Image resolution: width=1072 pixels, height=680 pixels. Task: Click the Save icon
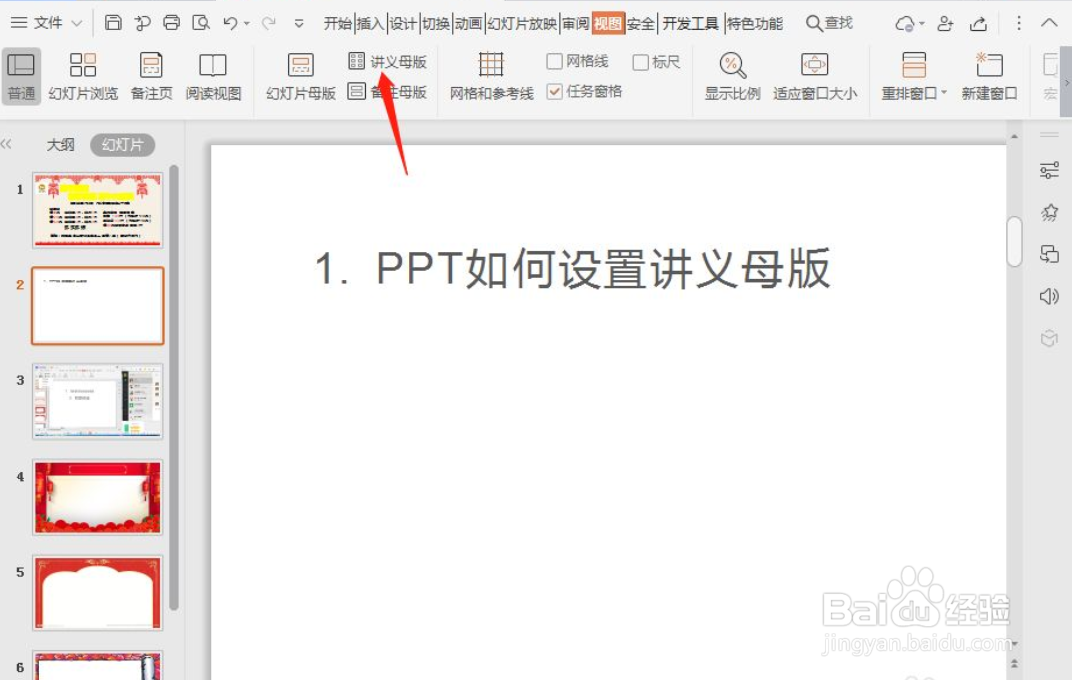point(113,23)
